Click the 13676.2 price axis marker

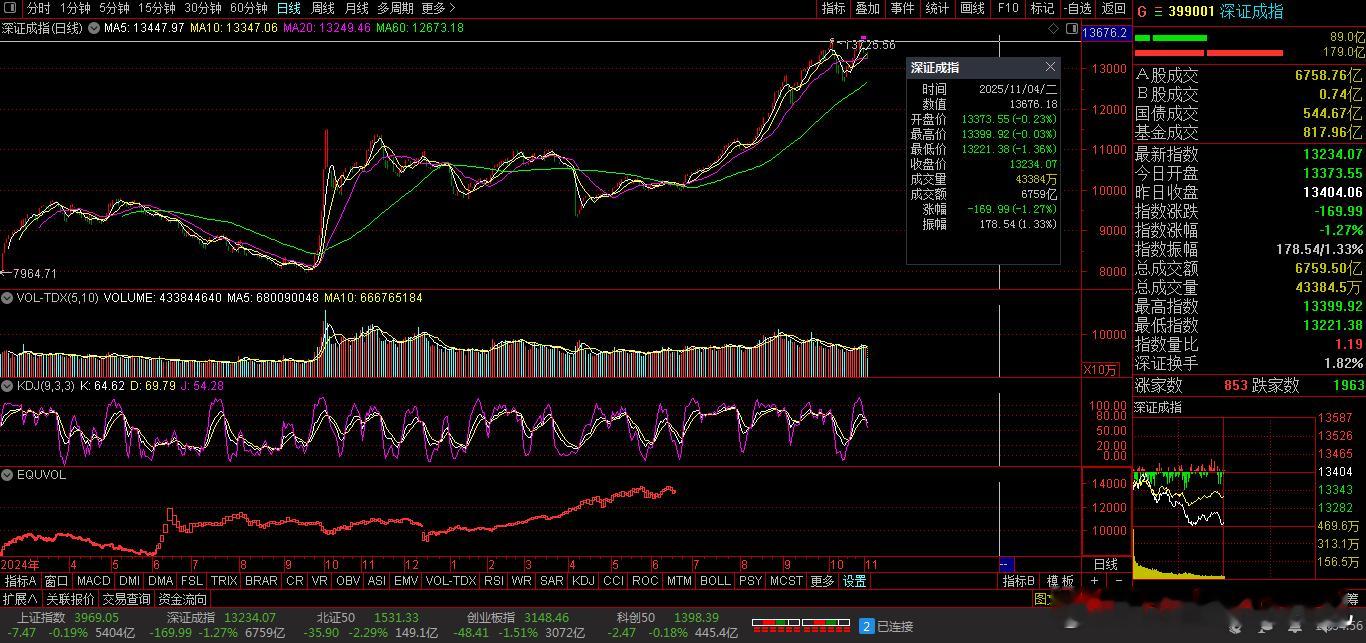coord(1105,33)
